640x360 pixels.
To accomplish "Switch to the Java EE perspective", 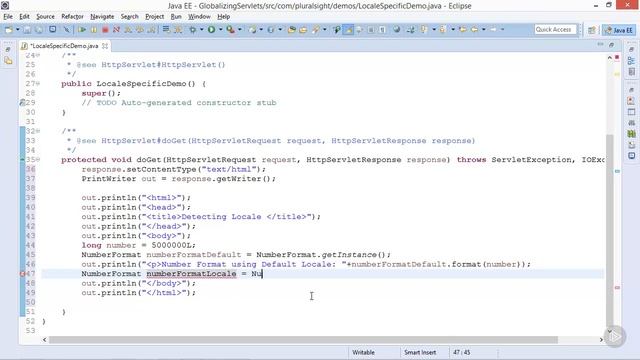I will [619, 30].
